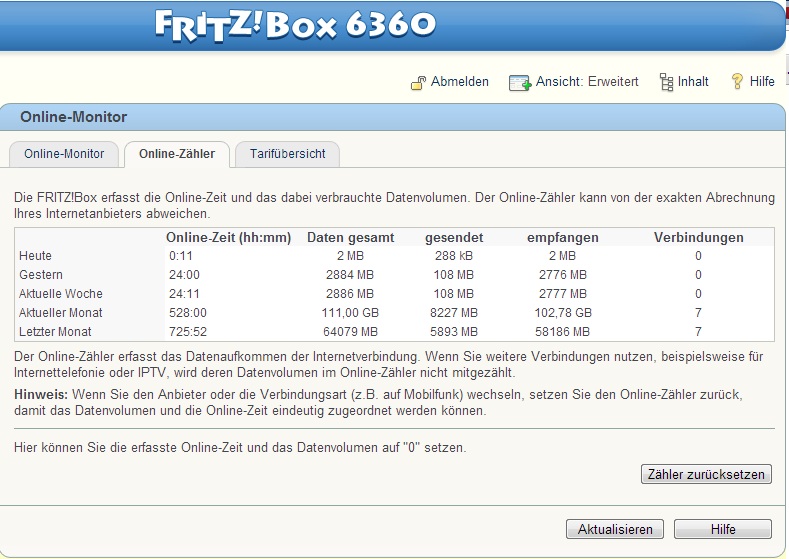
Task: Click the Aktuelle Woche row label
Action: [60, 294]
